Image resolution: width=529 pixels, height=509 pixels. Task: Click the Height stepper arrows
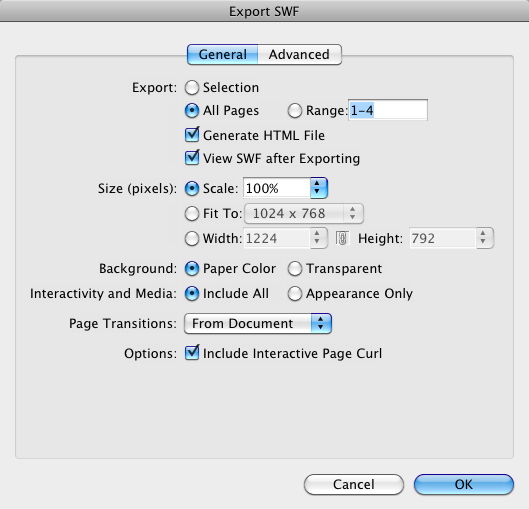[484, 238]
